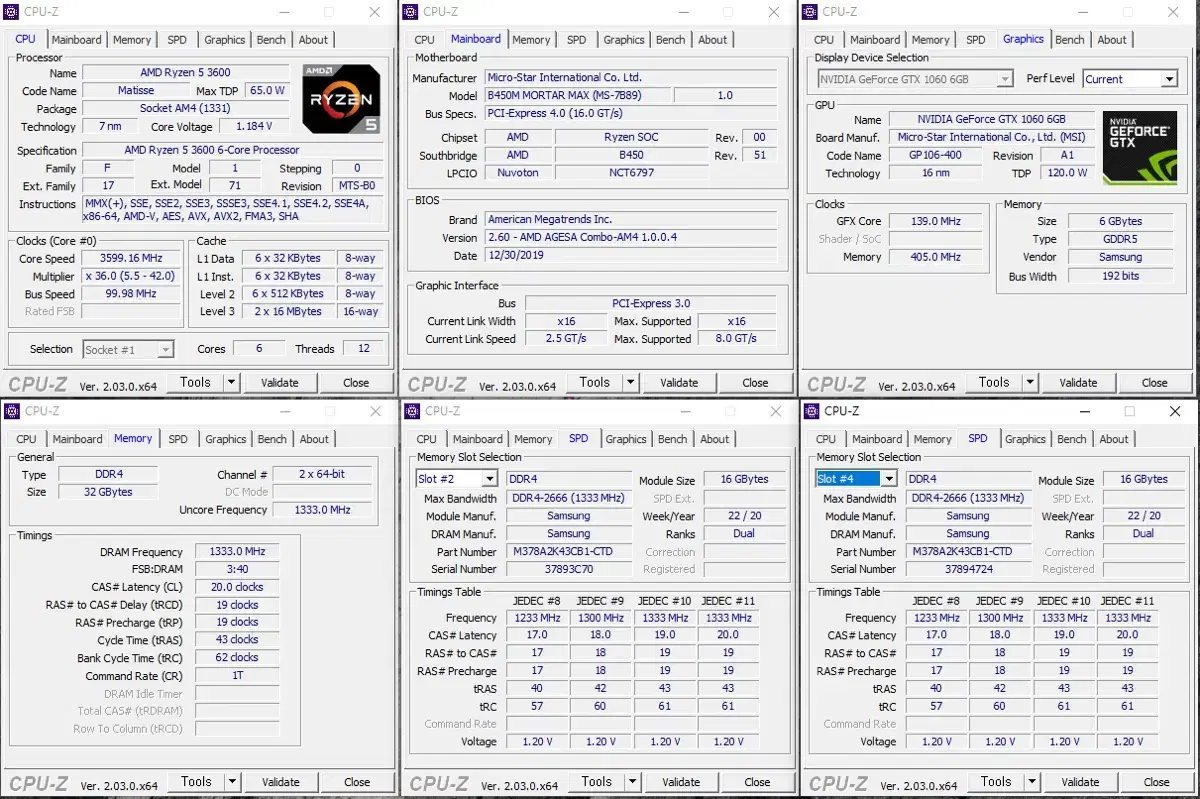Click Close button in Graphics window
This screenshot has height=799, width=1200.
[x=1155, y=382]
